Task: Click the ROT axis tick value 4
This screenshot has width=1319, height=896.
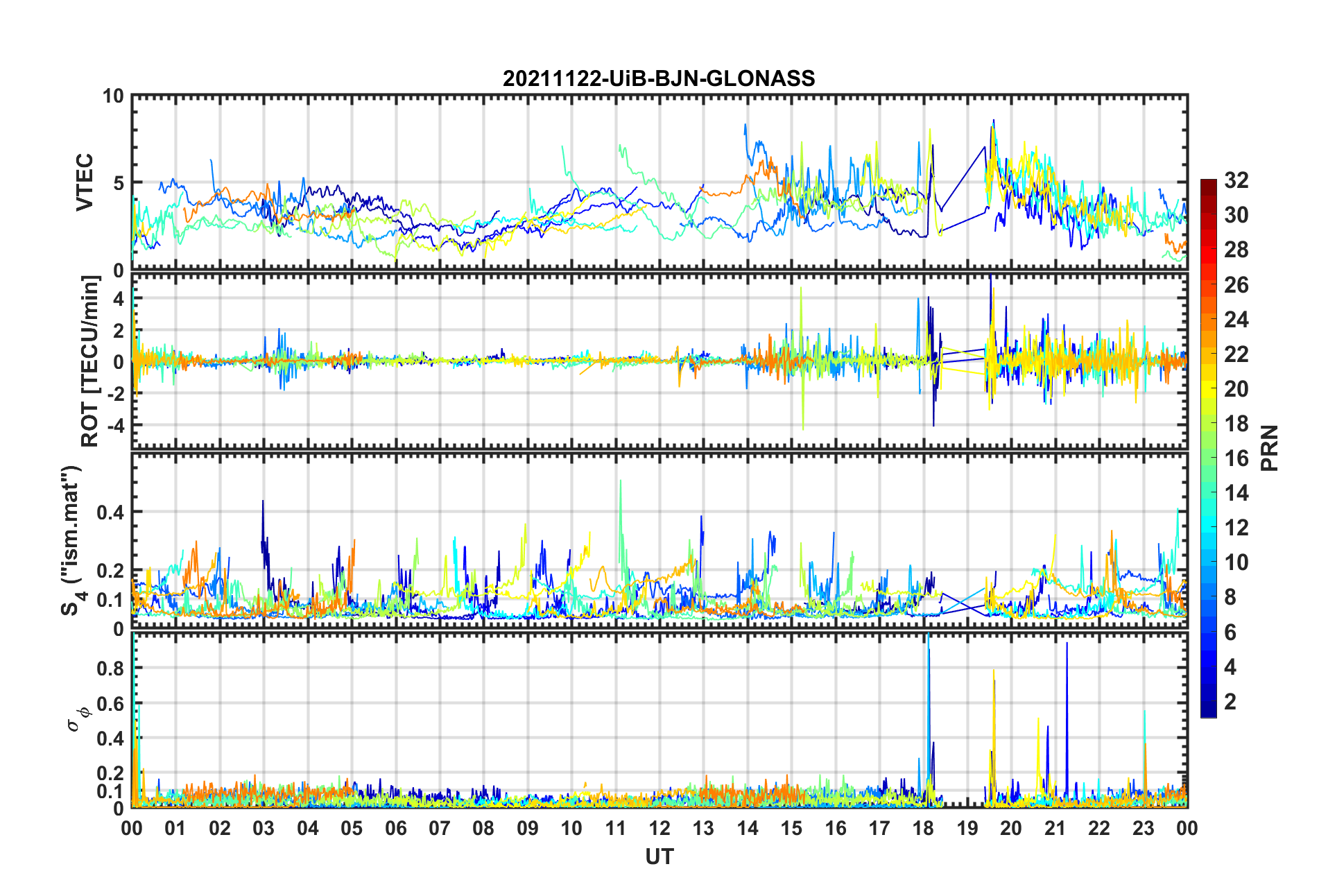Action: point(119,298)
